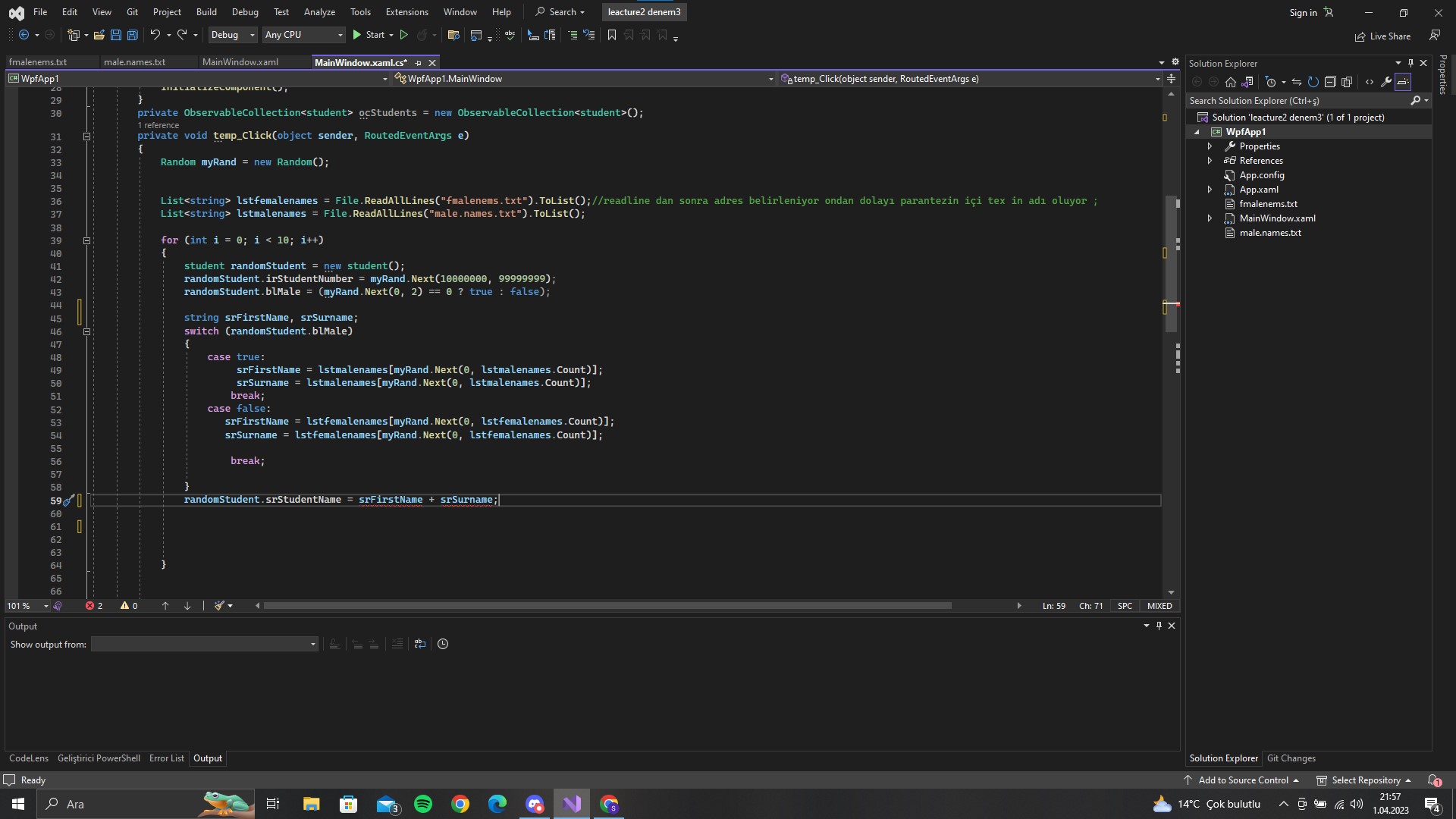1456x819 pixels.
Task: Open the Analyze menu
Action: [319, 12]
